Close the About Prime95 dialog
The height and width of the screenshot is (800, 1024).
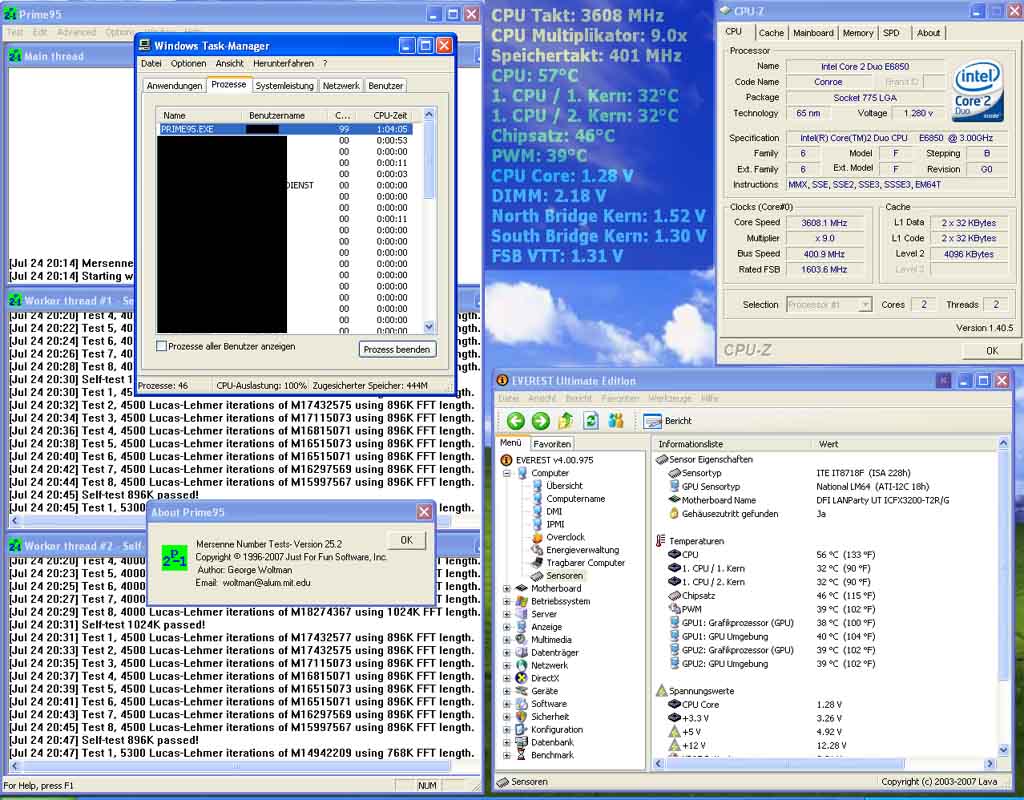424,513
